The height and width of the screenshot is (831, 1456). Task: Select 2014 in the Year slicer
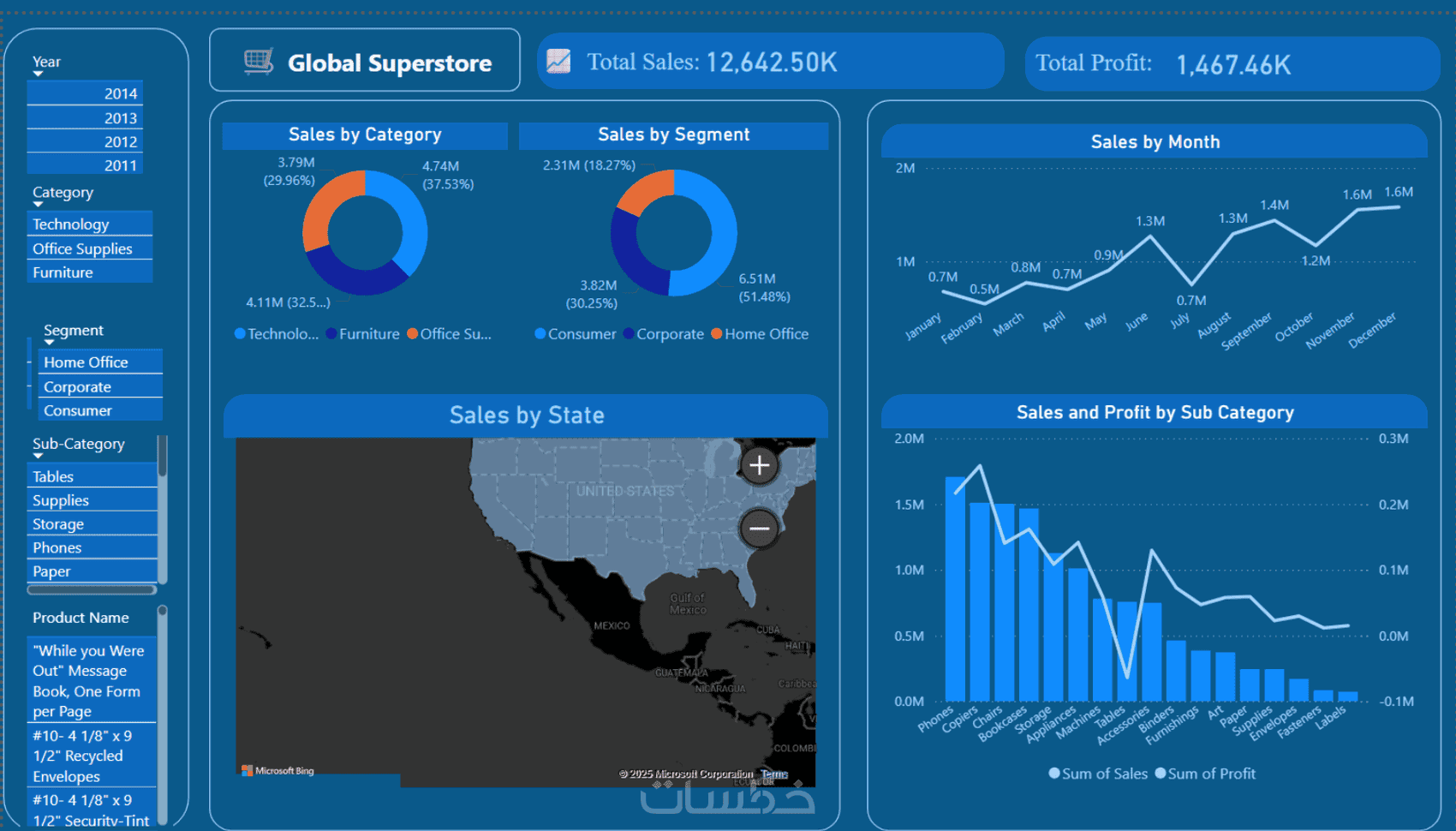click(x=85, y=93)
